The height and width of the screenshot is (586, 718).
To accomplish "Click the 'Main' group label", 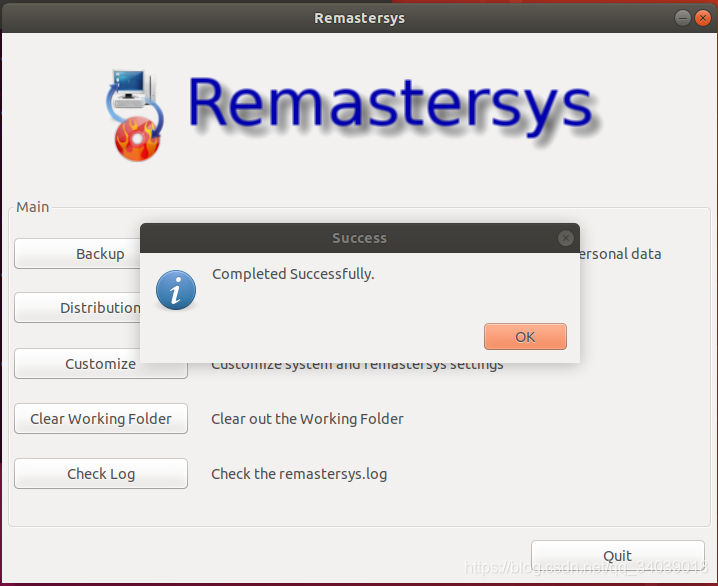I will pyautogui.click(x=33, y=207).
